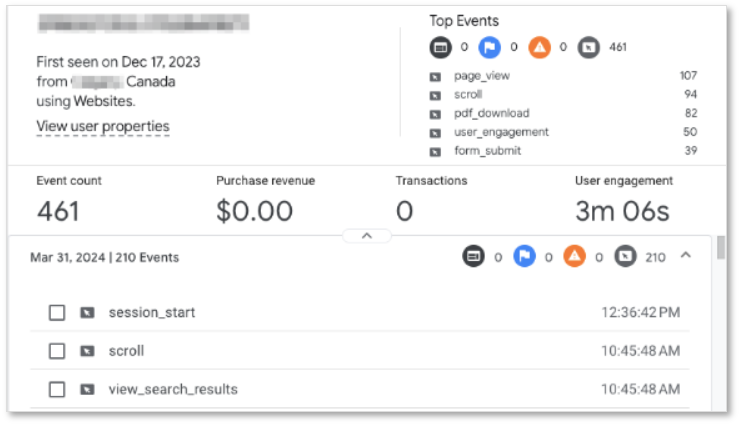Click the icon next to pdf_download
743x426 pixels.
pos(435,114)
